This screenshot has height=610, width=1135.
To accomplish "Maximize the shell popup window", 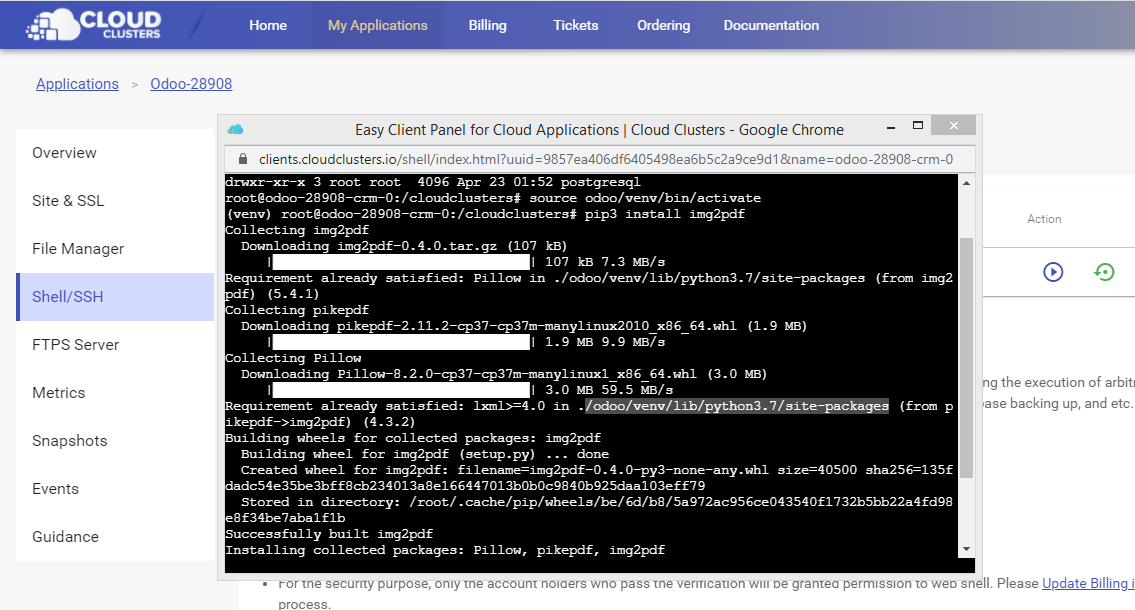I will coord(917,126).
